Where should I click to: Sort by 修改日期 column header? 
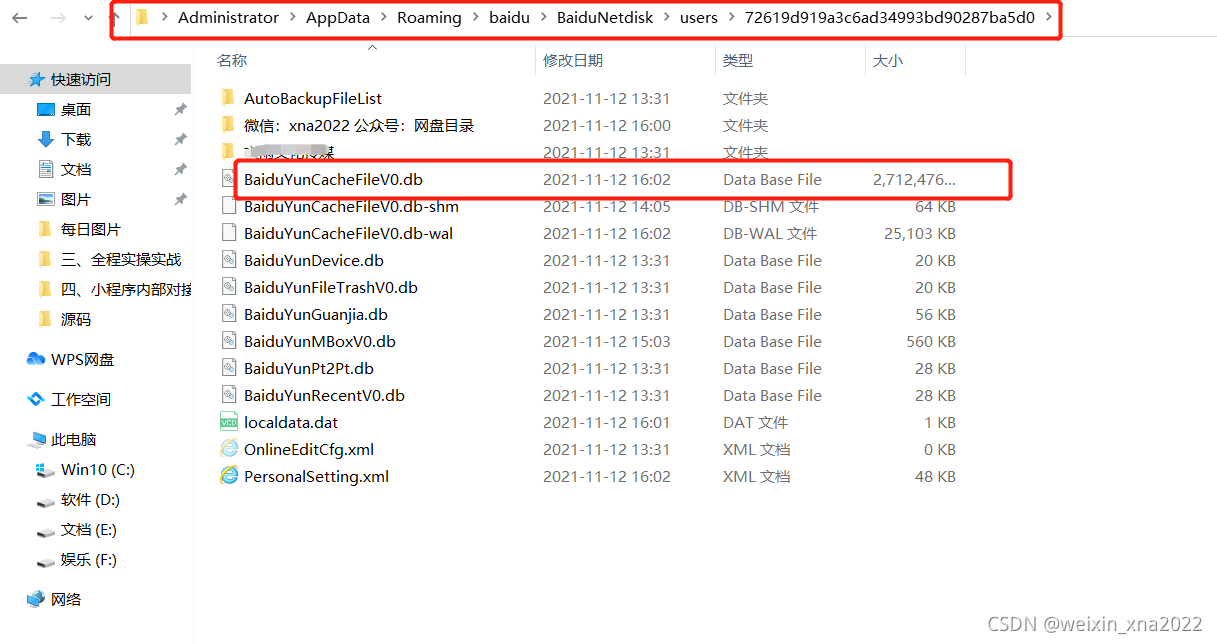[x=573, y=61]
